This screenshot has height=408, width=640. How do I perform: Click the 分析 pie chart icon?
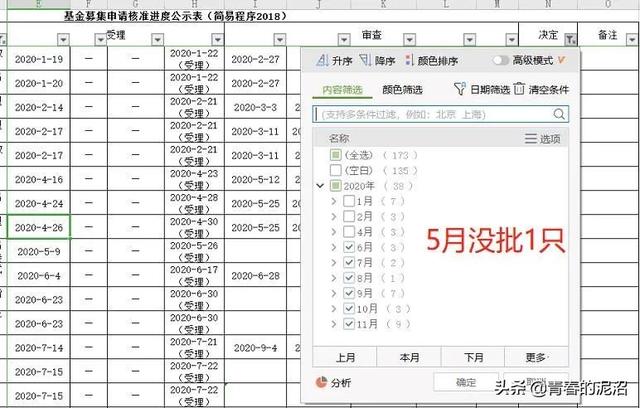click(x=321, y=382)
